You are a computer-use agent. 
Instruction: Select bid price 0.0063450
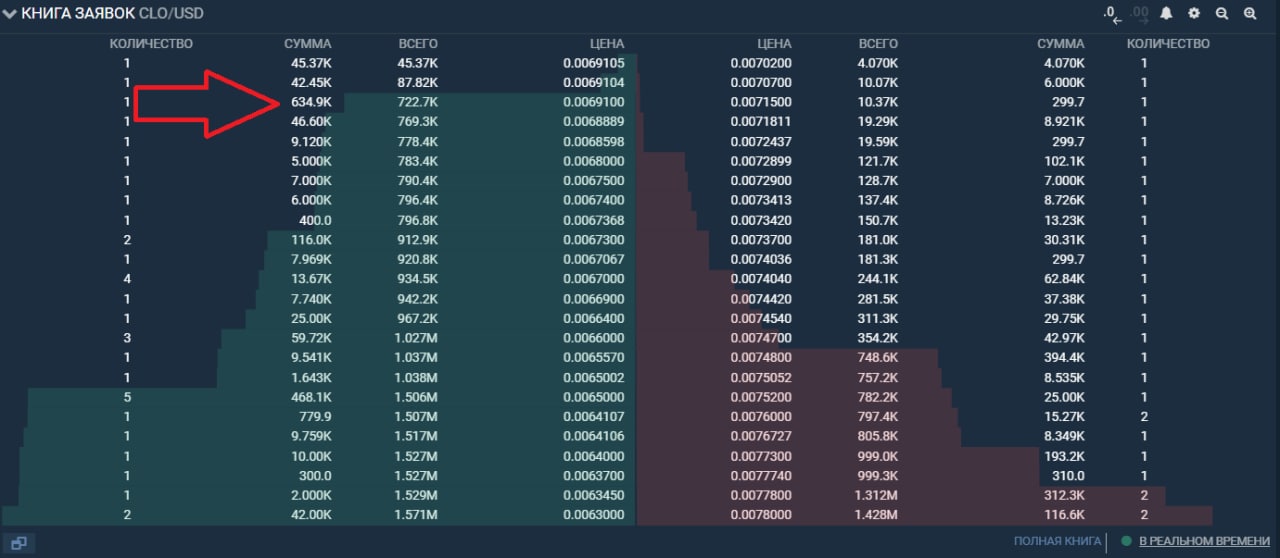coord(593,496)
